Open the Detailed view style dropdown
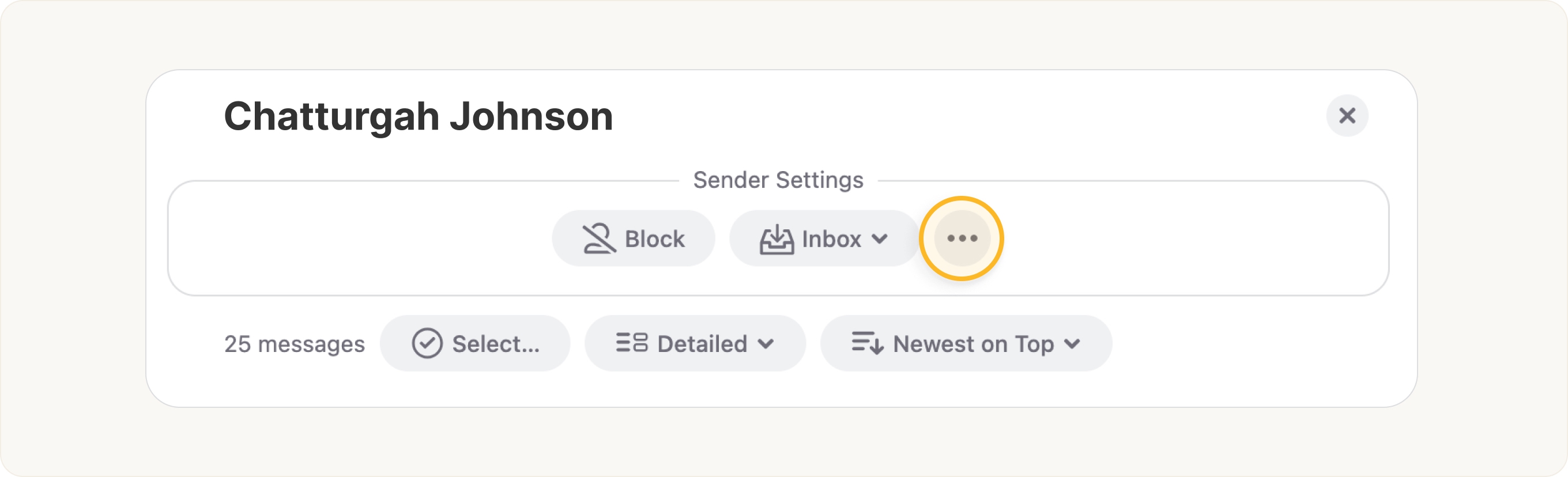The width and height of the screenshot is (1568, 477). coord(767,344)
